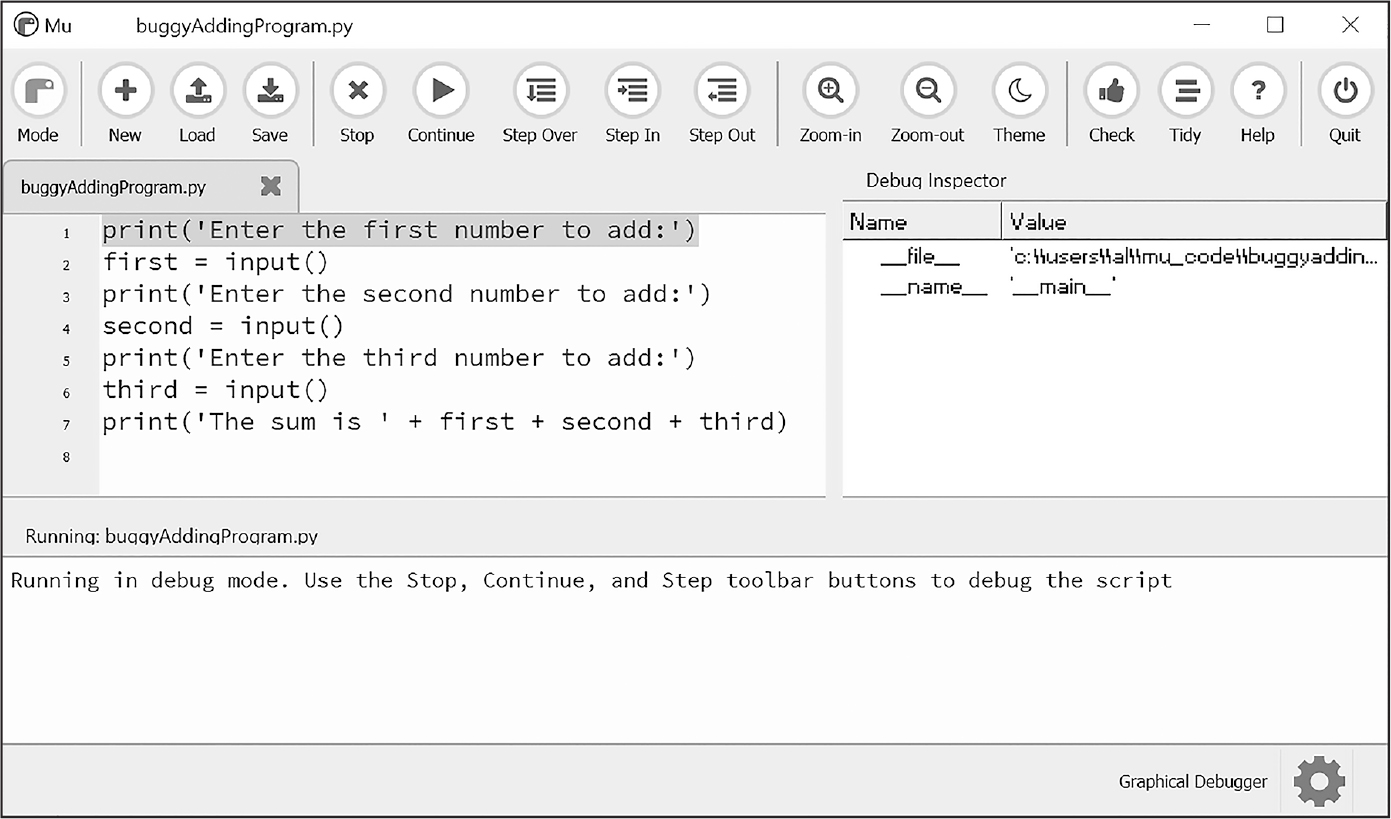The height and width of the screenshot is (819, 1391).
Task: Tidy the code formatting
Action: tap(1185, 104)
